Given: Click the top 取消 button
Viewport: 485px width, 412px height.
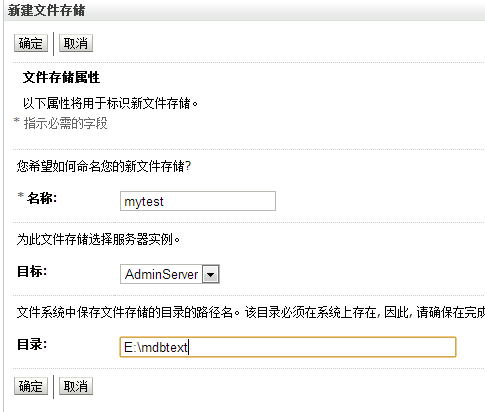Looking at the screenshot, I should pos(76,43).
